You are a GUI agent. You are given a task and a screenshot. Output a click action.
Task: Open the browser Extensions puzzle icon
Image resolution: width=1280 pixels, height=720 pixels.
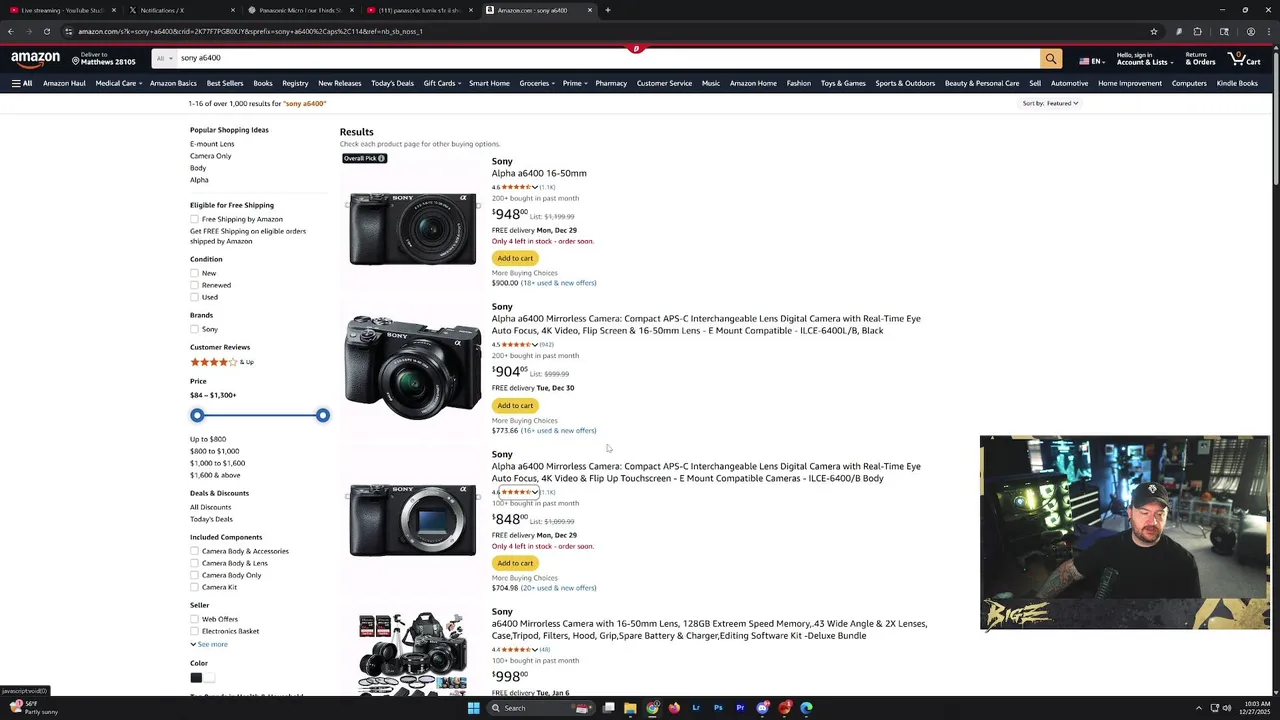click(1197, 31)
